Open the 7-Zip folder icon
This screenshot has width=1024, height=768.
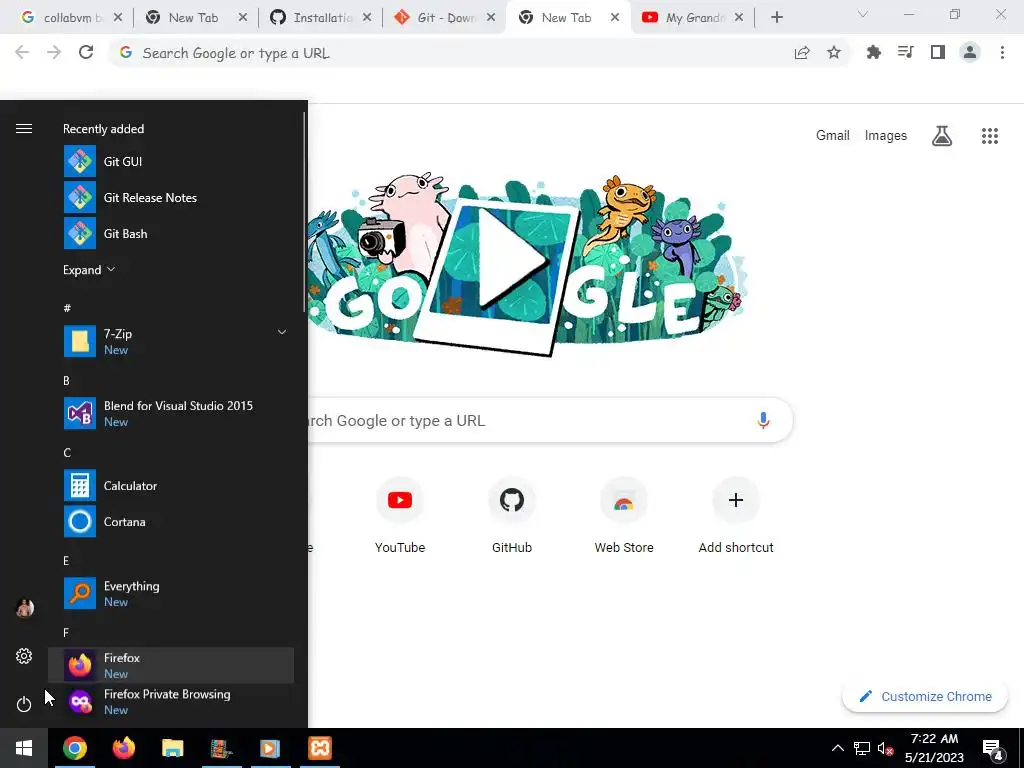pos(80,342)
